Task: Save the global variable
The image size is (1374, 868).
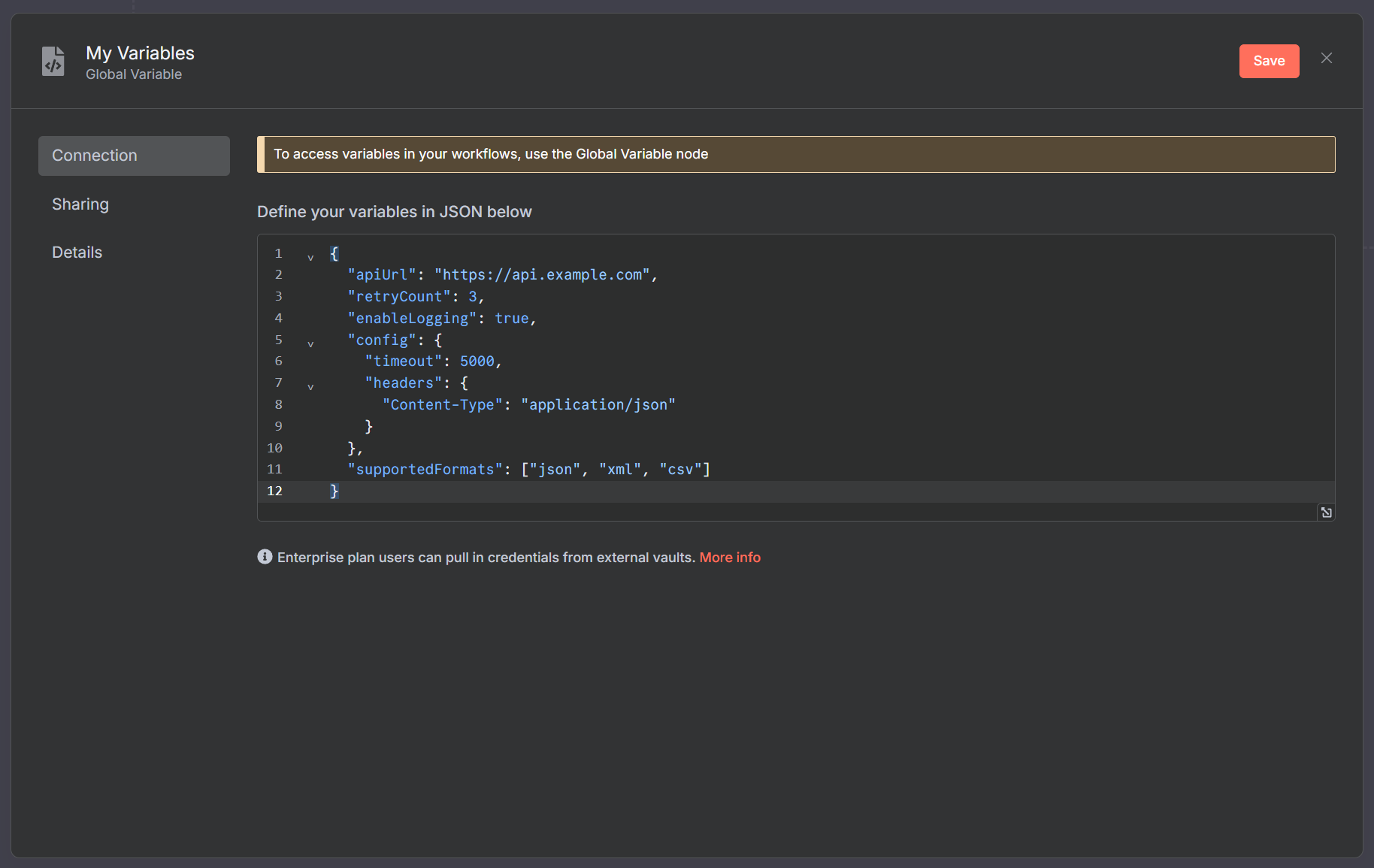Action: point(1269,61)
